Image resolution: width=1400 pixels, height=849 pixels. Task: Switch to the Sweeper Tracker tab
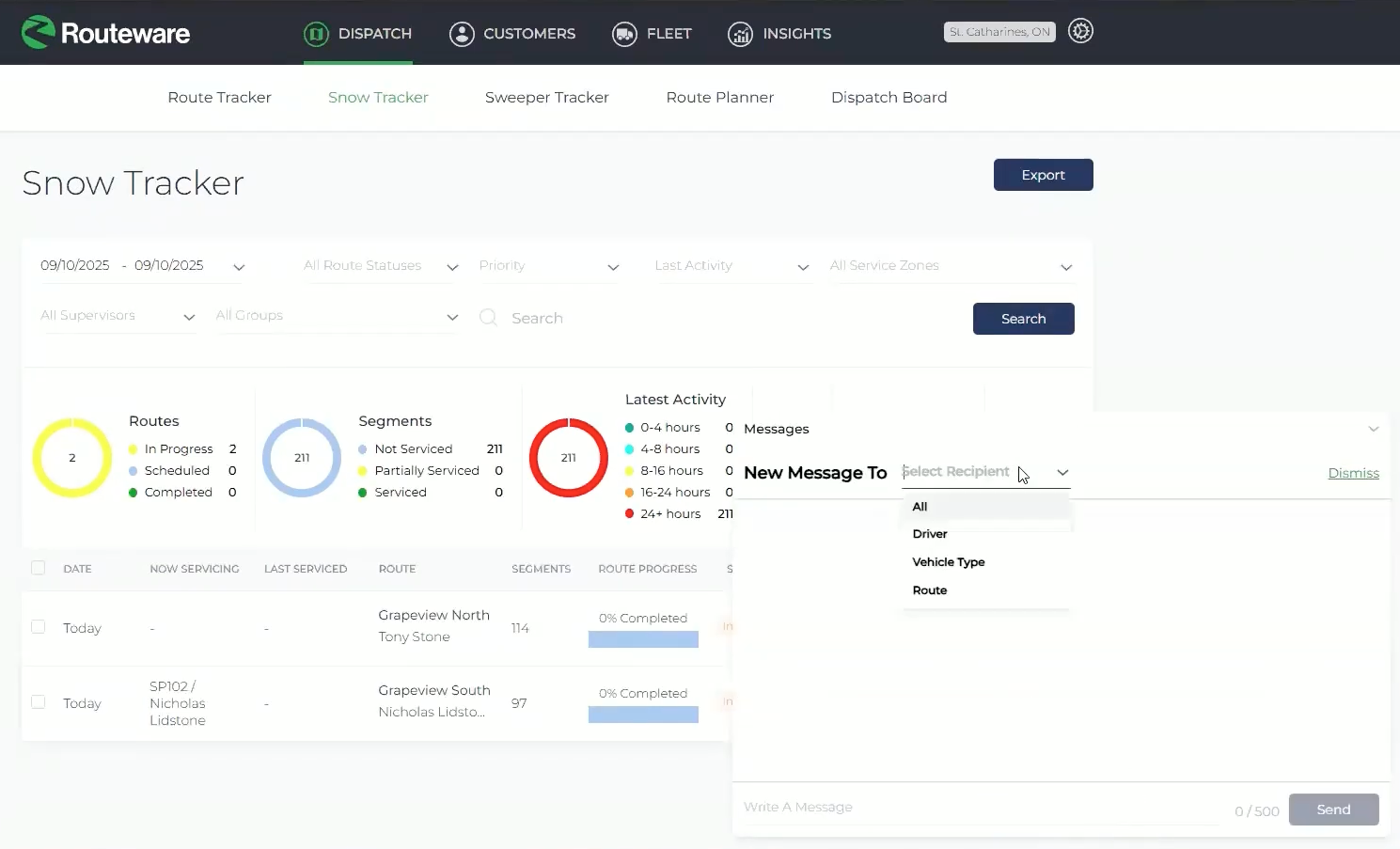pyautogui.click(x=546, y=97)
